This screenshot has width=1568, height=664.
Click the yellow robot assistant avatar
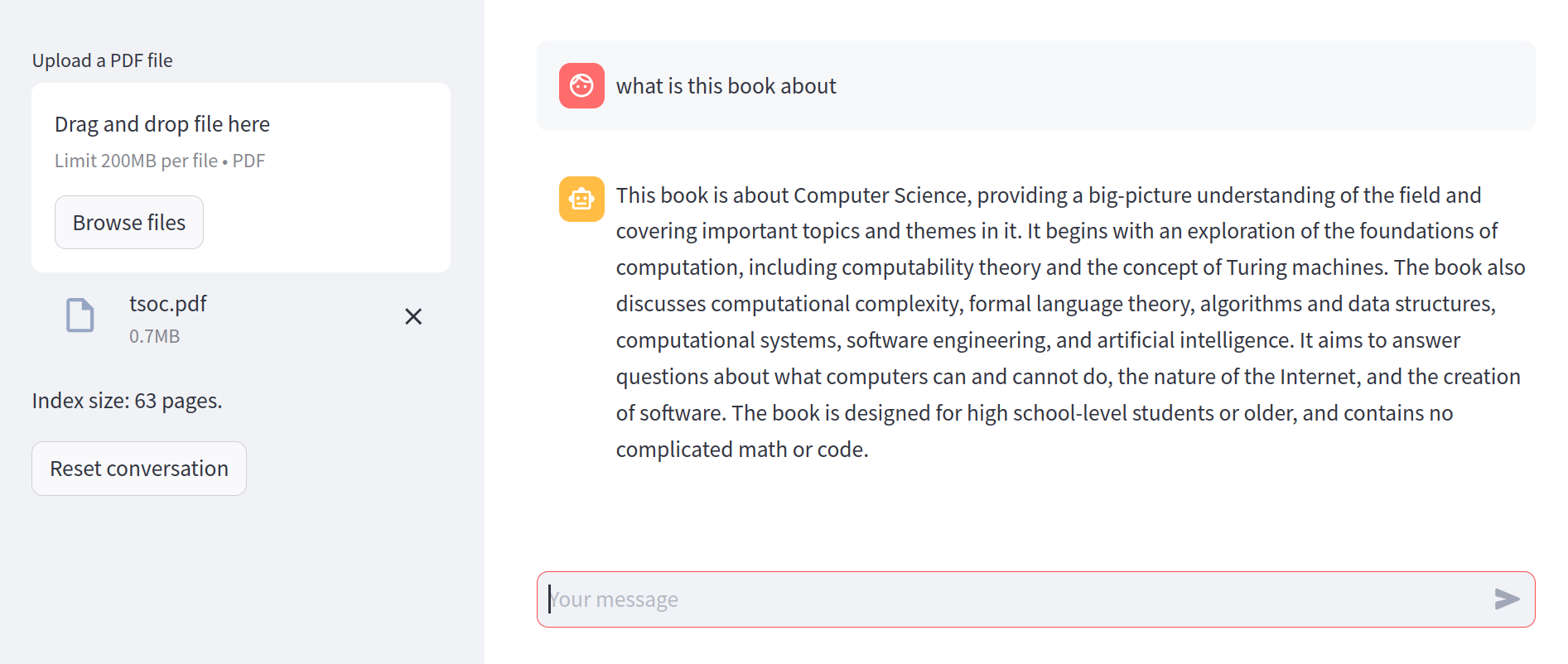[x=581, y=199]
